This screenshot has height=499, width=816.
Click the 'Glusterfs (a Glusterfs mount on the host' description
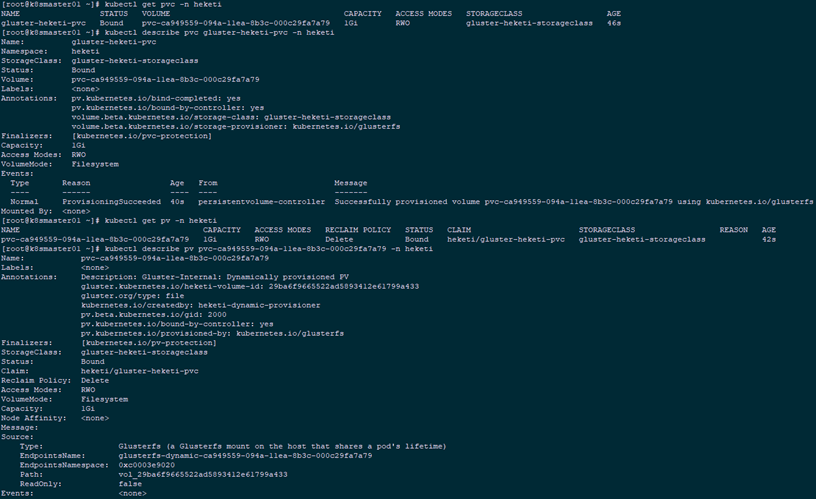coord(282,446)
